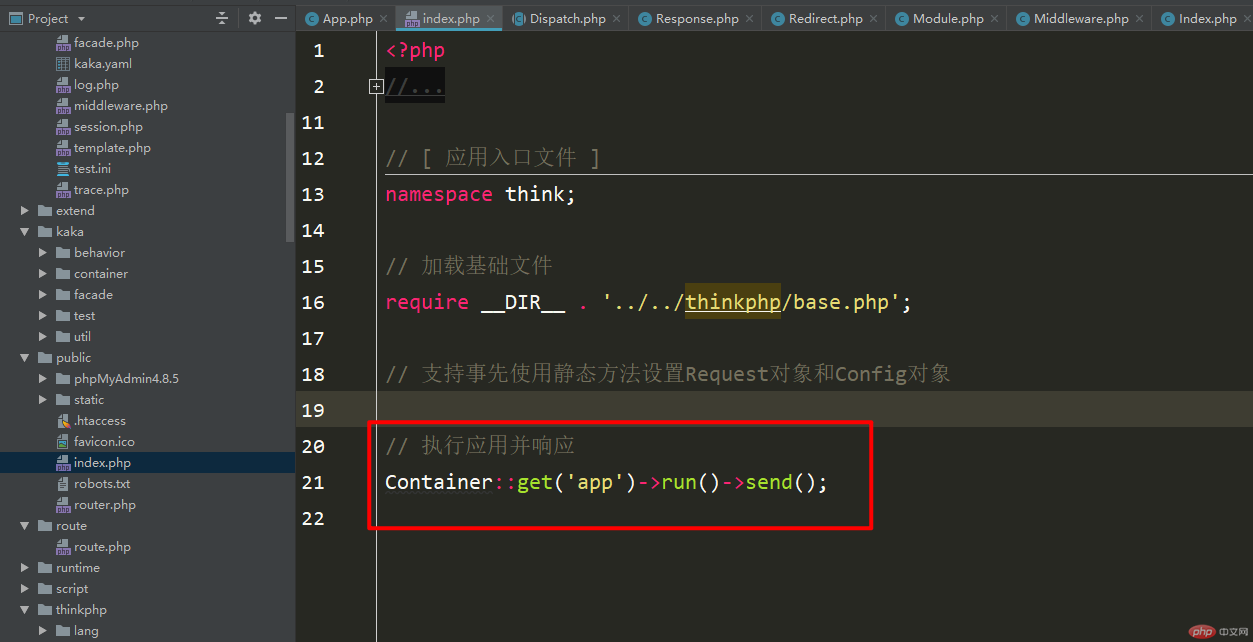1253x642 pixels.
Task: Select facade.php in project tree
Action: pyautogui.click(x=106, y=43)
